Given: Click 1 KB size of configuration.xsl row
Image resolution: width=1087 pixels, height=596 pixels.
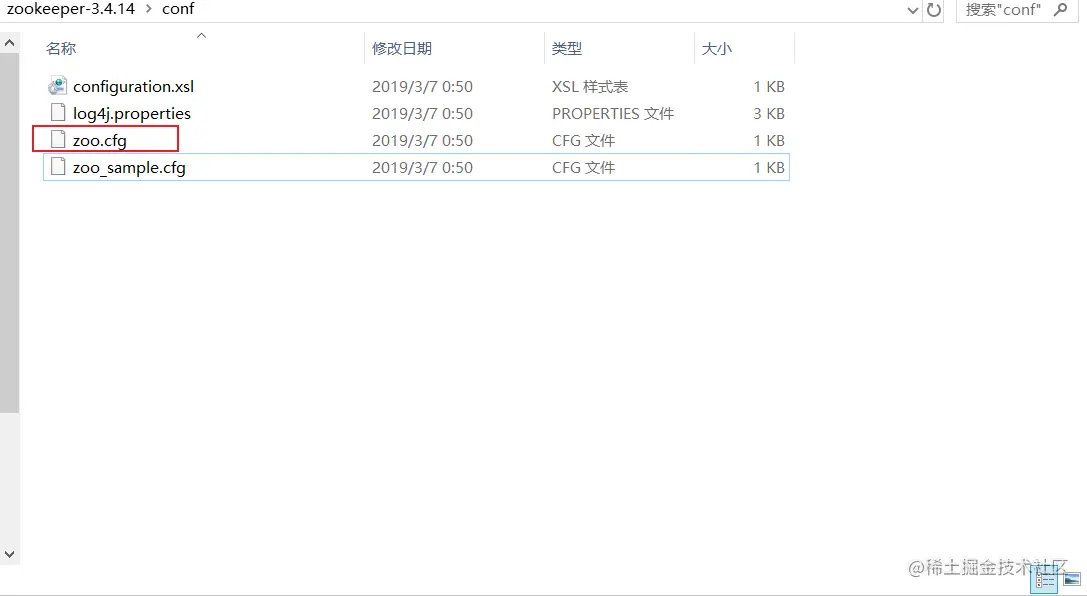Looking at the screenshot, I should tap(769, 87).
